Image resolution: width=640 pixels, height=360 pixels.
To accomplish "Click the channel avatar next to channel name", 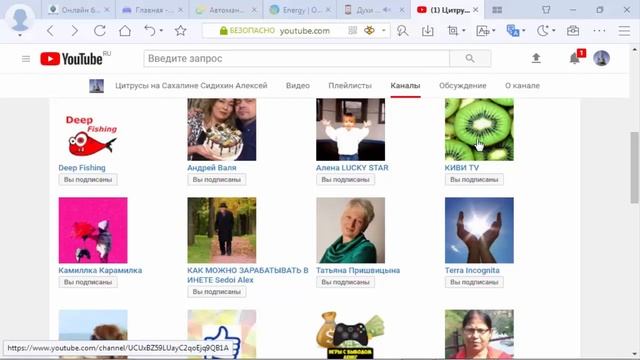I will point(96,86).
